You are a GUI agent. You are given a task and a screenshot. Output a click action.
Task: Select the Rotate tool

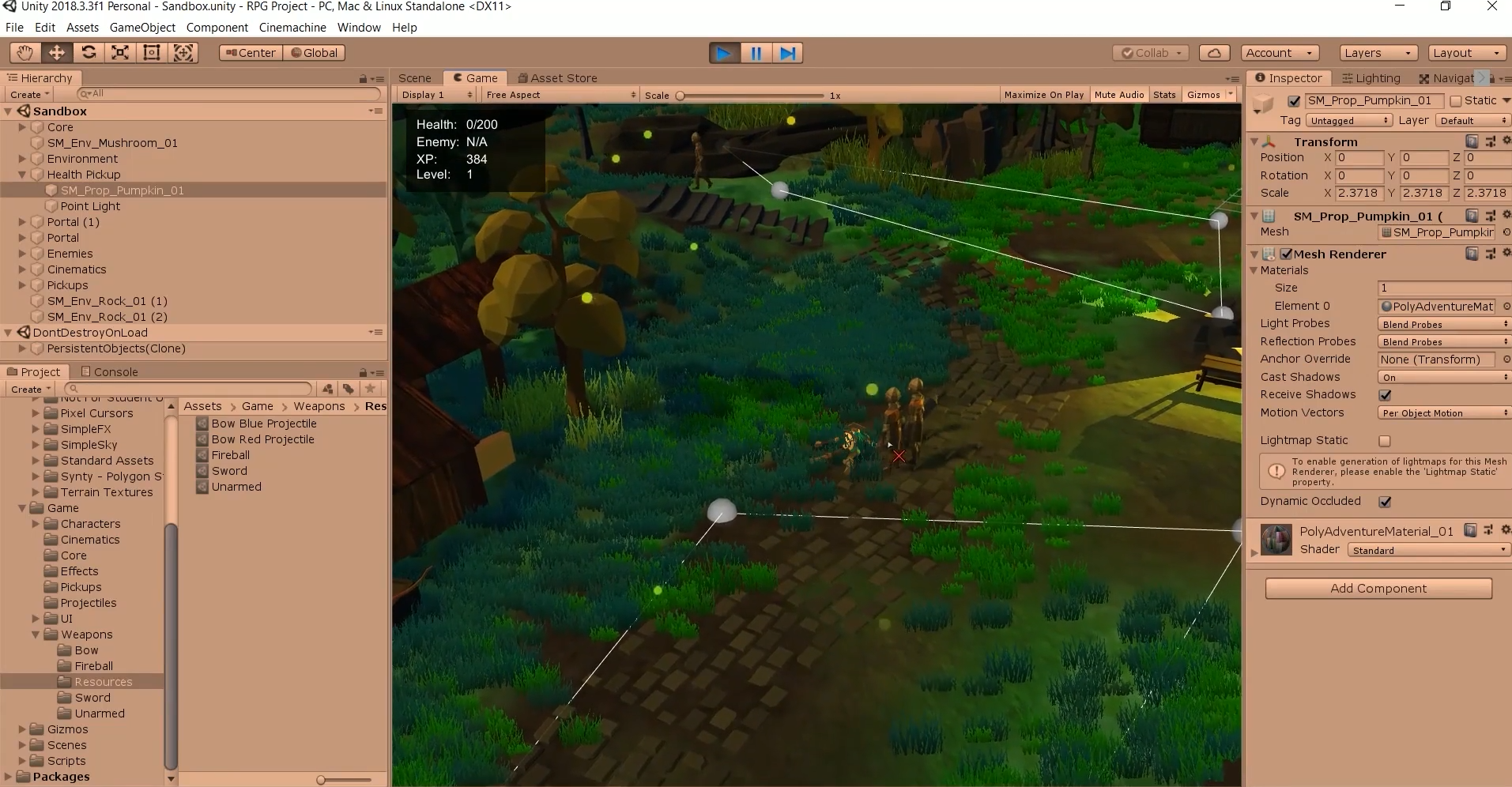pyautogui.click(x=89, y=52)
